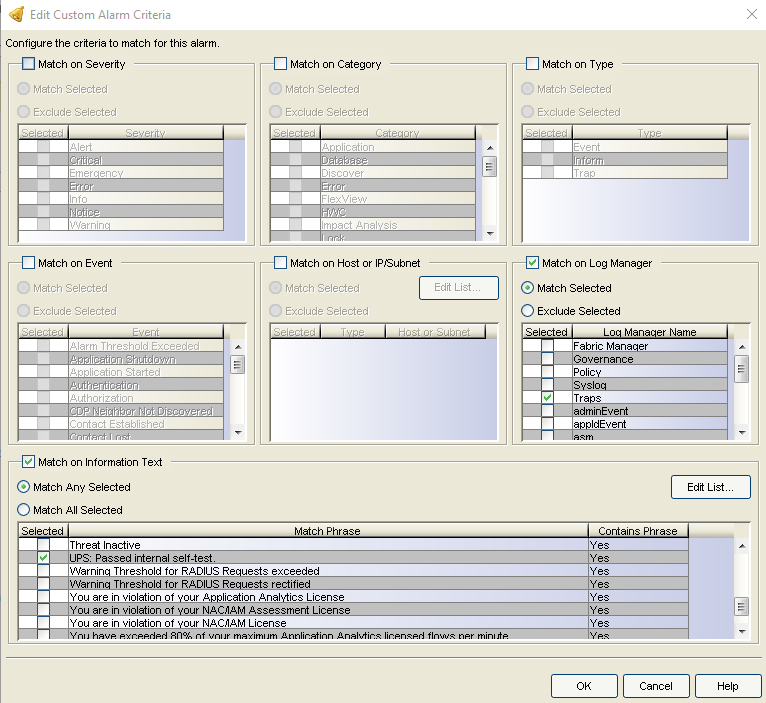
Task: Uncheck UPS: Passed internal self-test phrase
Action: (x=43, y=557)
